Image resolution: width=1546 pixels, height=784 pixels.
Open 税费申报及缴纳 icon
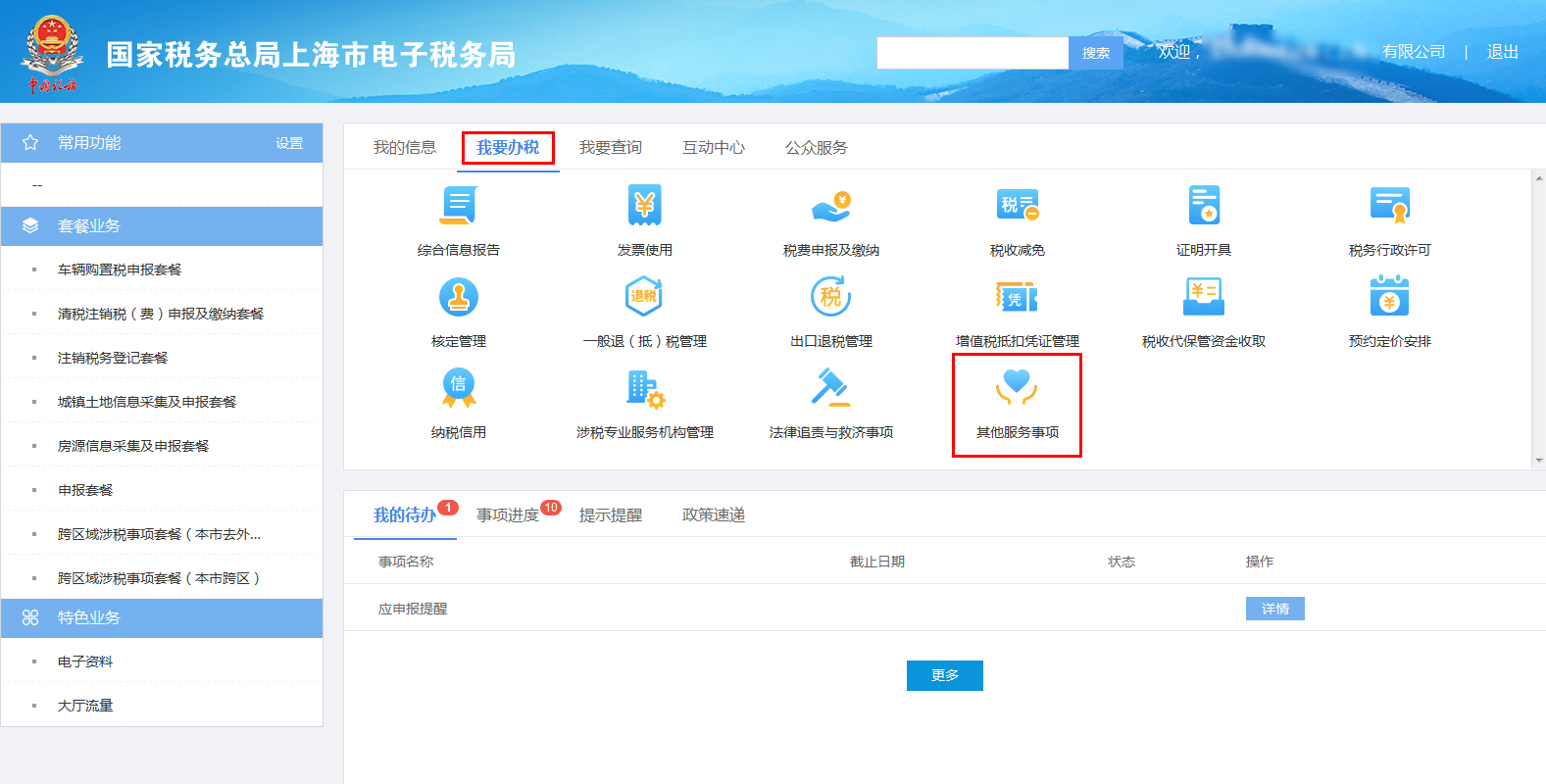830,207
